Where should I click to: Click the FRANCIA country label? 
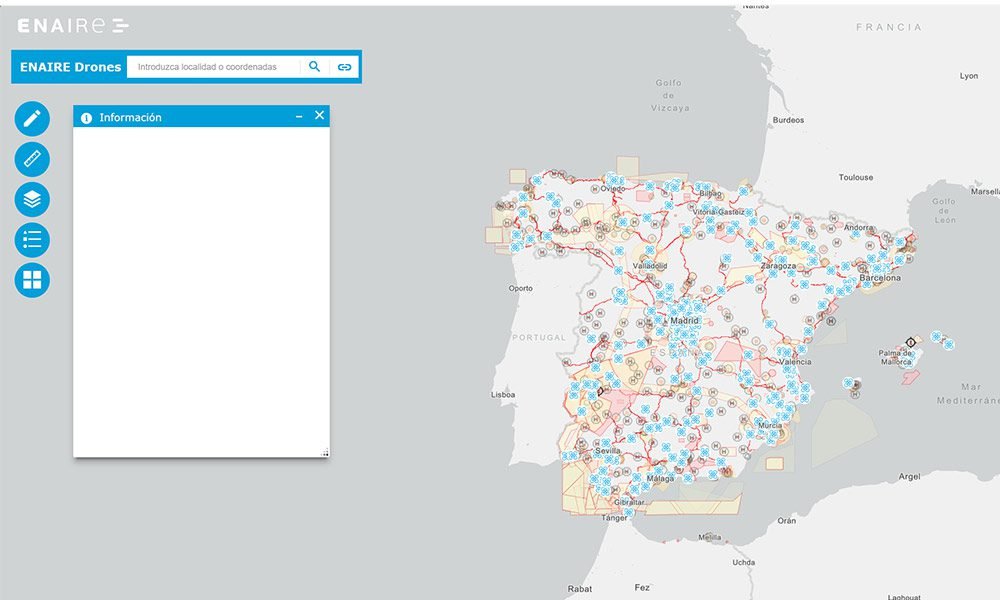(889, 27)
